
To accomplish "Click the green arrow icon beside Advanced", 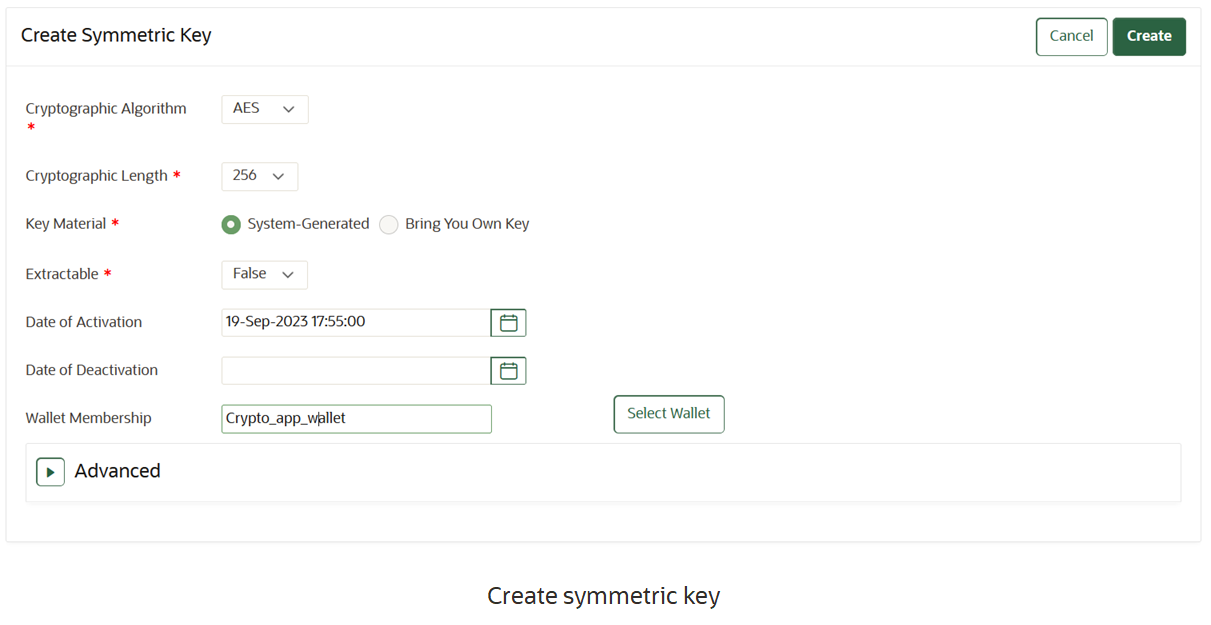I will coord(50,471).
